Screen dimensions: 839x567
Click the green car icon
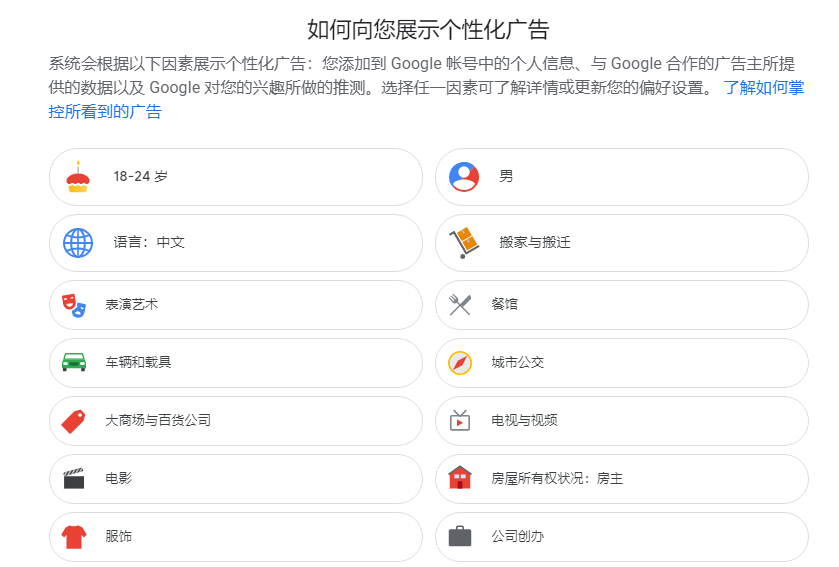tap(74, 362)
